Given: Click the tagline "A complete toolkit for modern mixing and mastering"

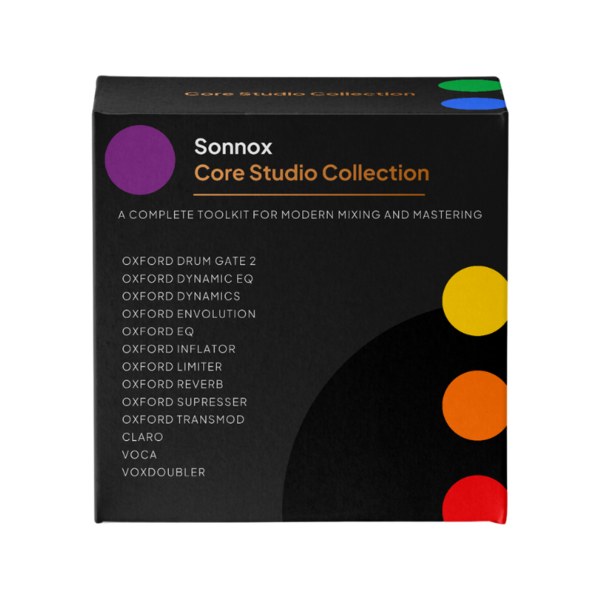Looking at the screenshot, I should [x=300, y=215].
